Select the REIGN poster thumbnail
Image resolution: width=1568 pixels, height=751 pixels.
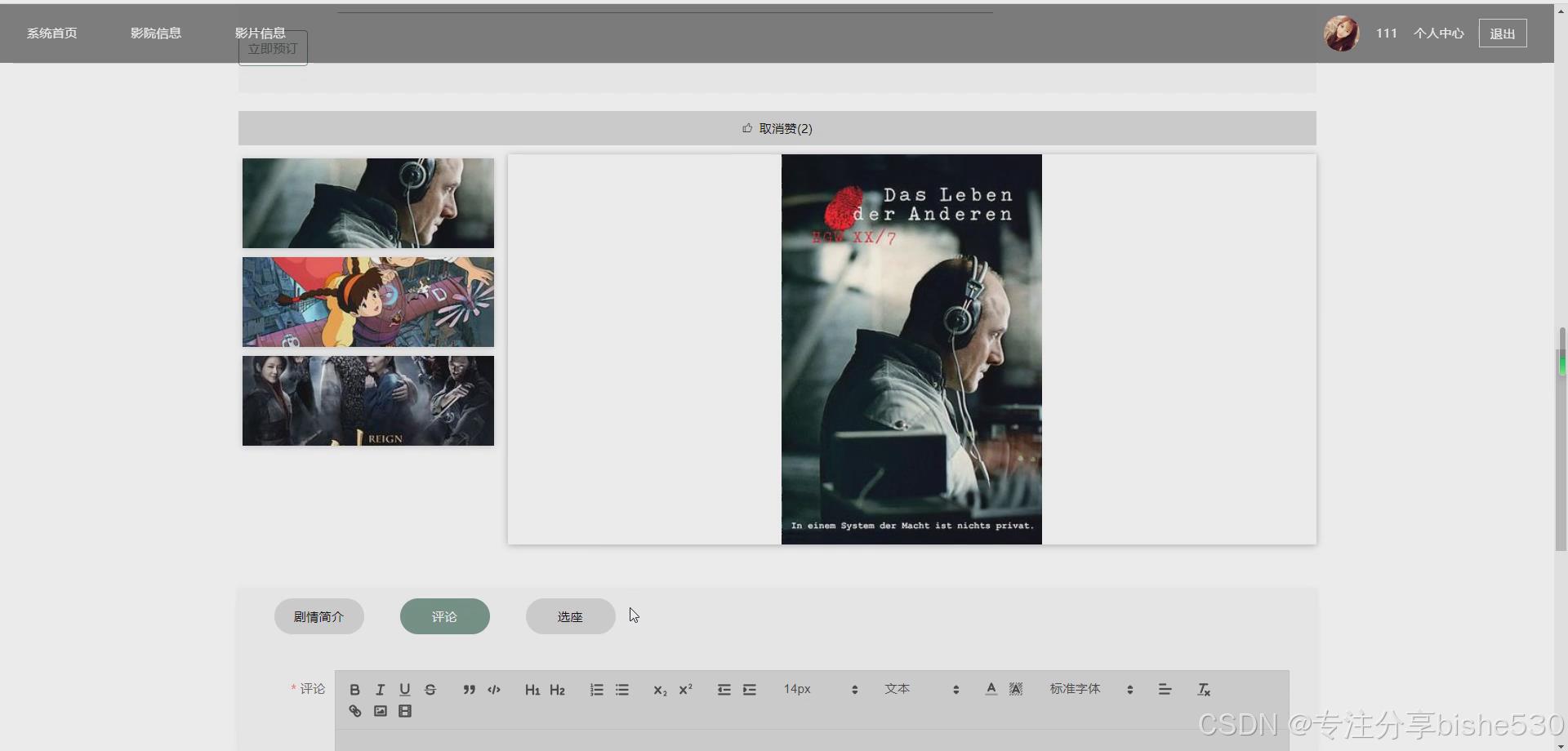coord(368,401)
